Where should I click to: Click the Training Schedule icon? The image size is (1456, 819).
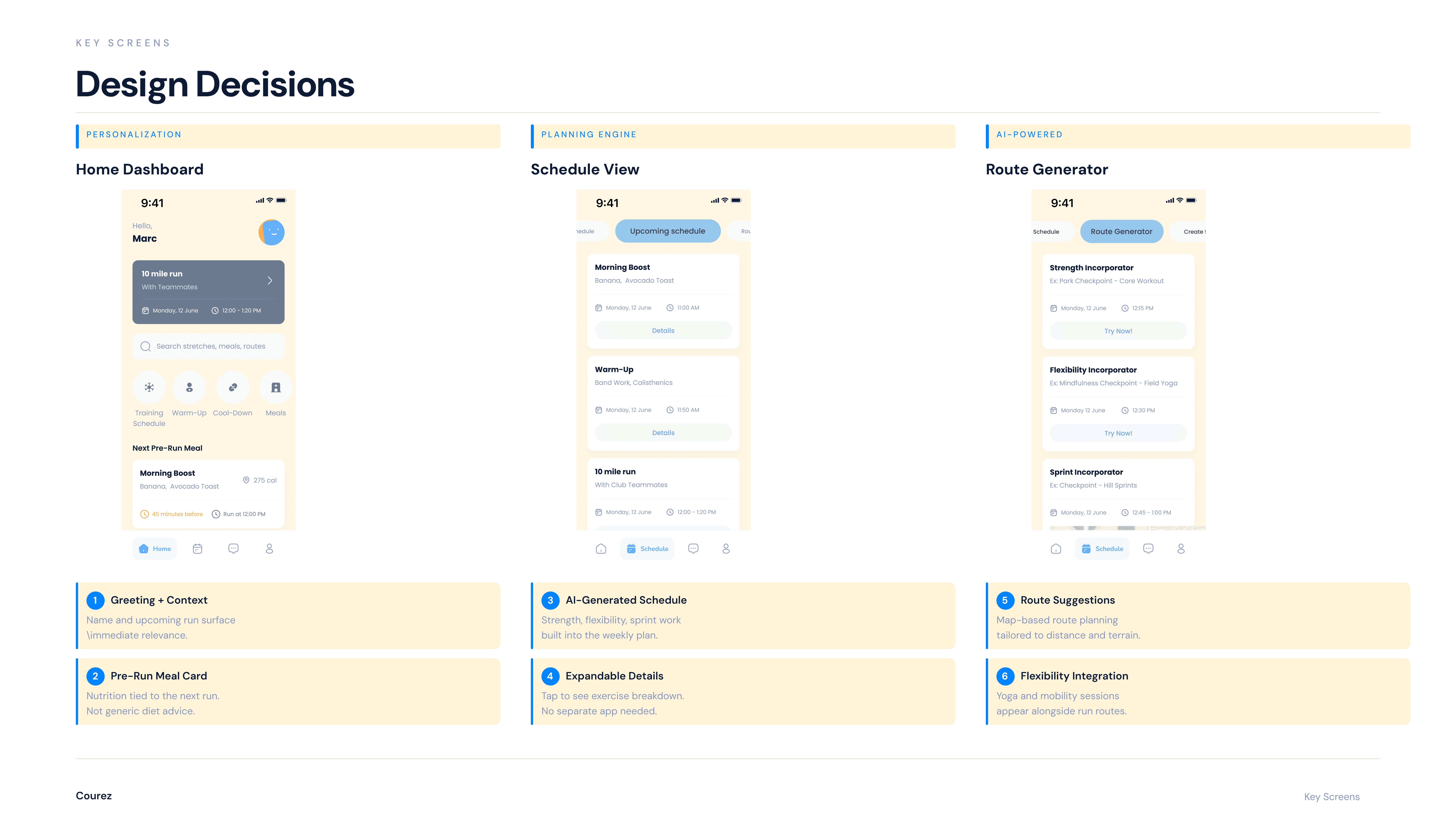149,387
